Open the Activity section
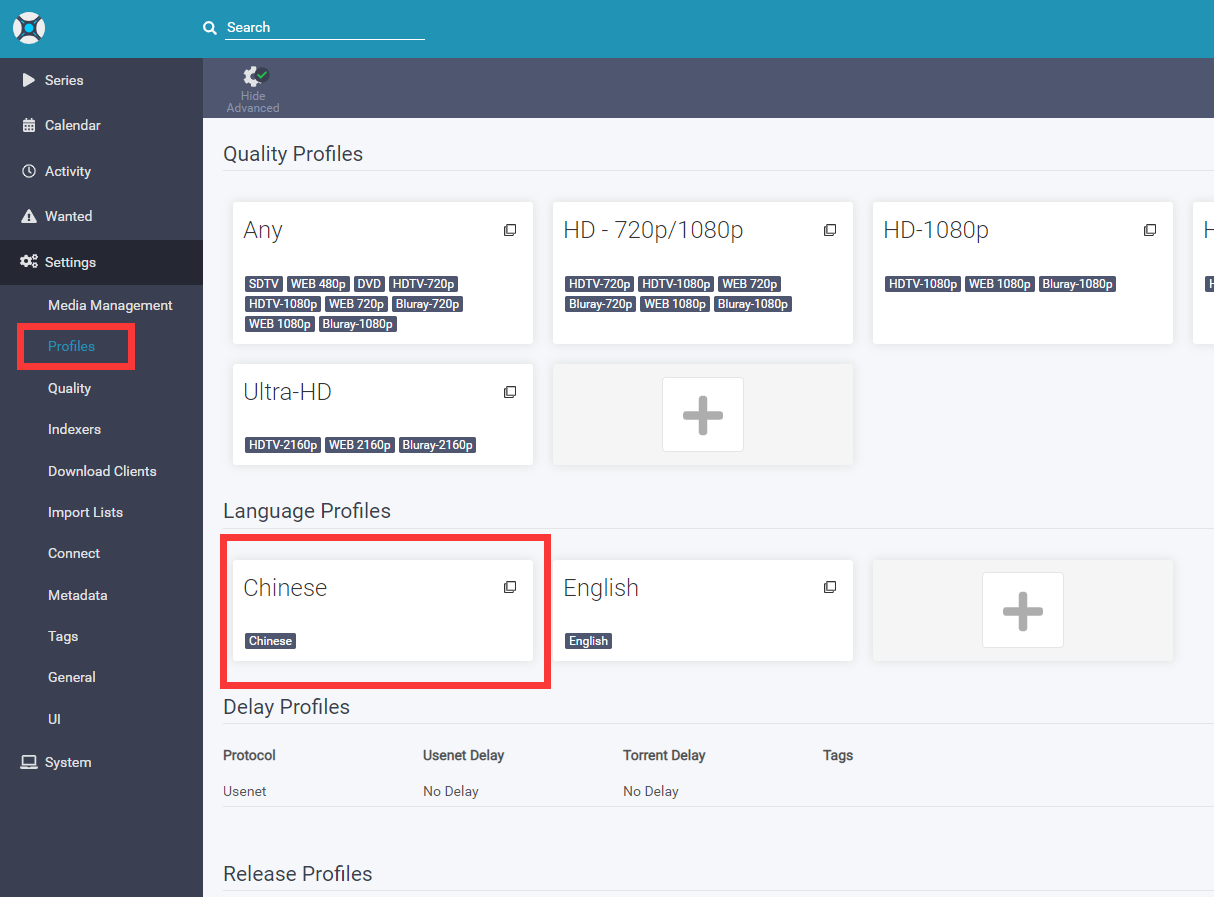 [67, 171]
